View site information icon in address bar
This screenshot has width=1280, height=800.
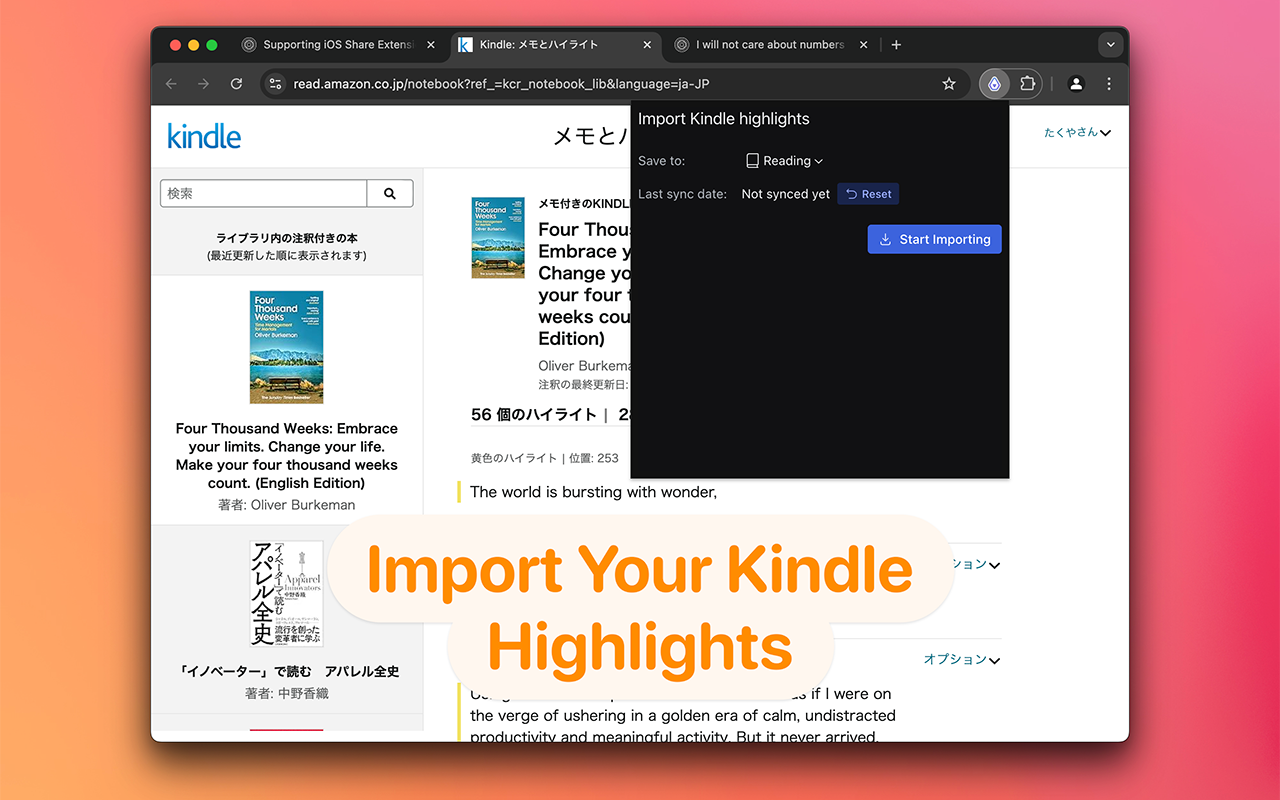tap(277, 84)
